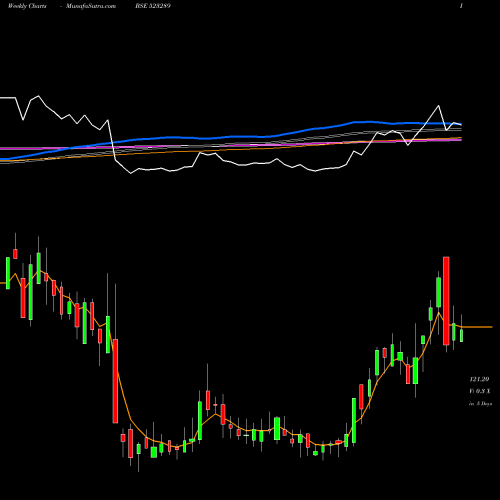Click the long red candlestick at the sharp drop
500x500 pixels.
click(115, 381)
